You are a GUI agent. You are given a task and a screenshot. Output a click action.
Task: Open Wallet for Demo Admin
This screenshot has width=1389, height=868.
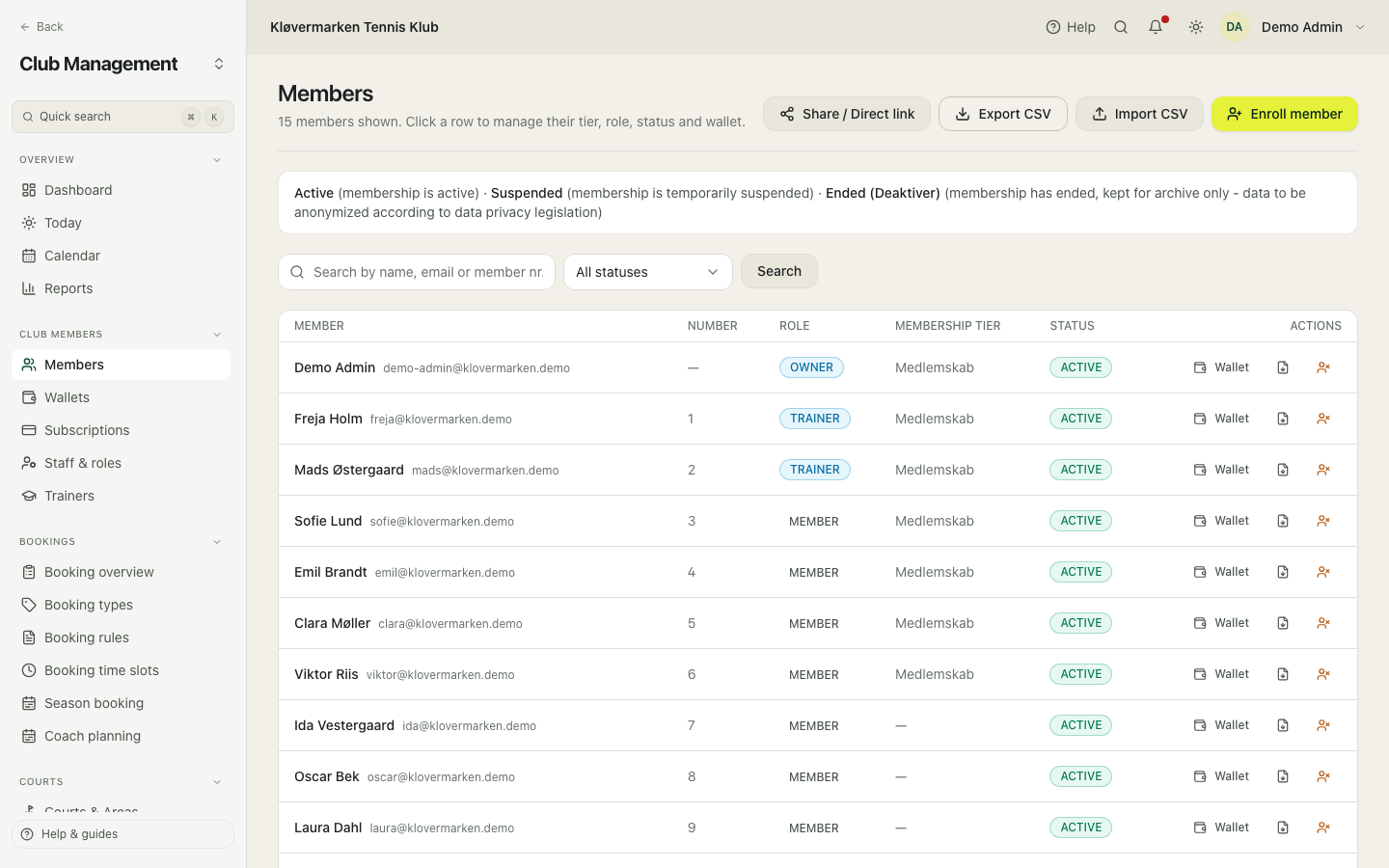coord(1221,367)
